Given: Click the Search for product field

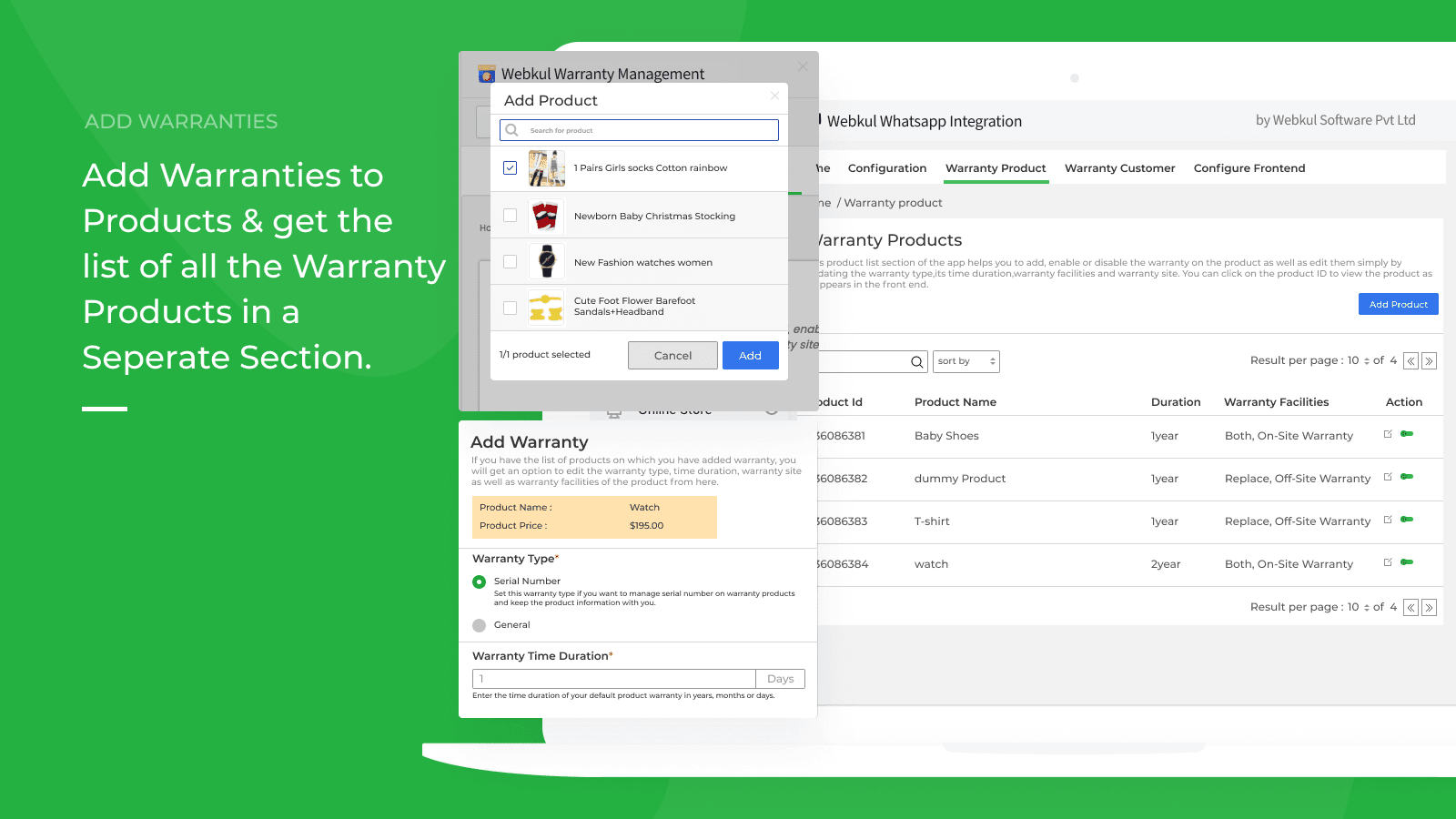Looking at the screenshot, I should point(646,130).
